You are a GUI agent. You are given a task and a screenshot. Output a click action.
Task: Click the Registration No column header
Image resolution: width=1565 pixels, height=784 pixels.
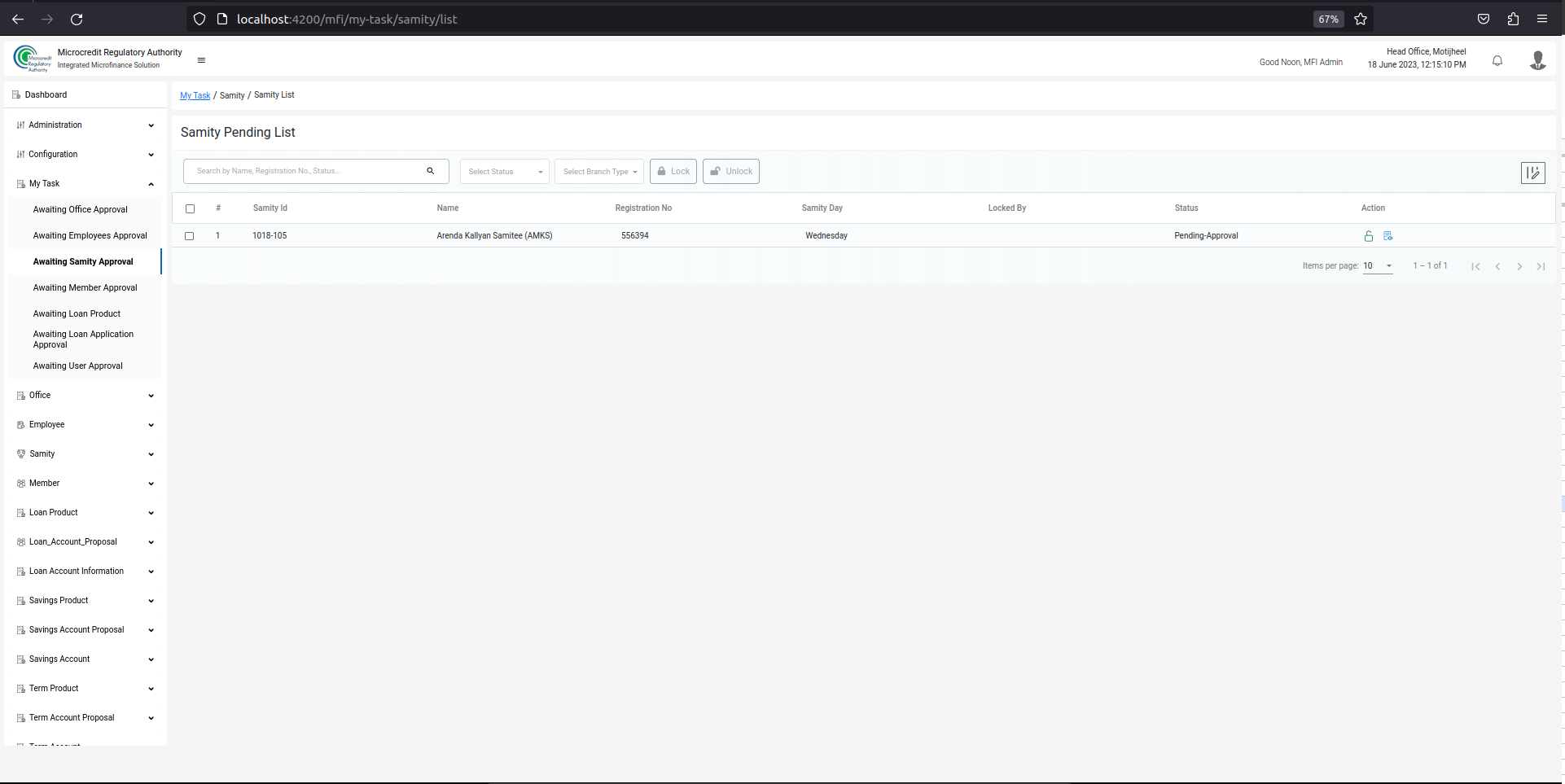coord(643,208)
